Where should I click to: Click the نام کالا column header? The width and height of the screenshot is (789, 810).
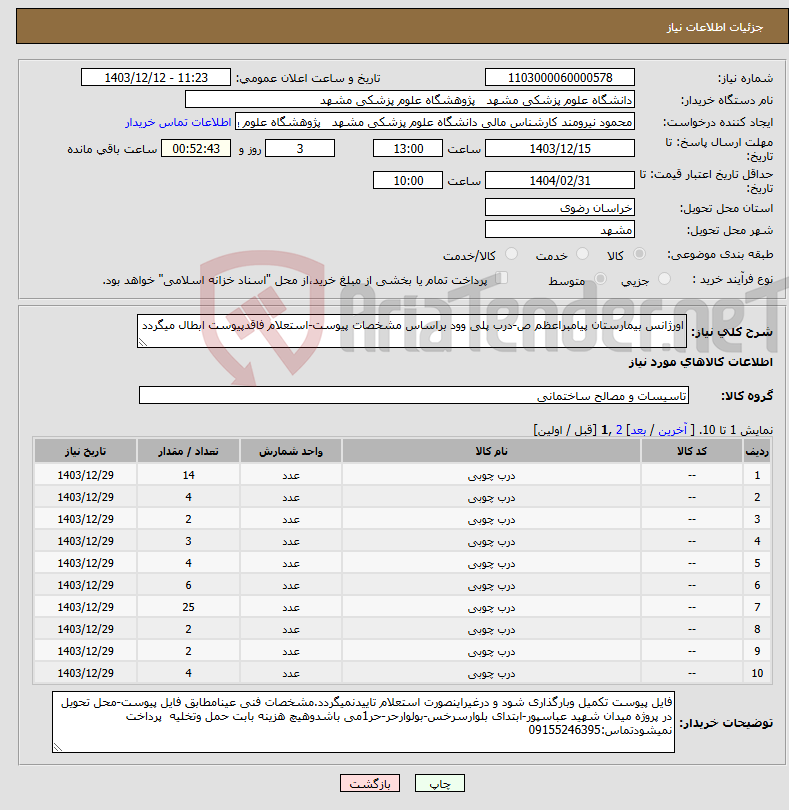coord(491,451)
